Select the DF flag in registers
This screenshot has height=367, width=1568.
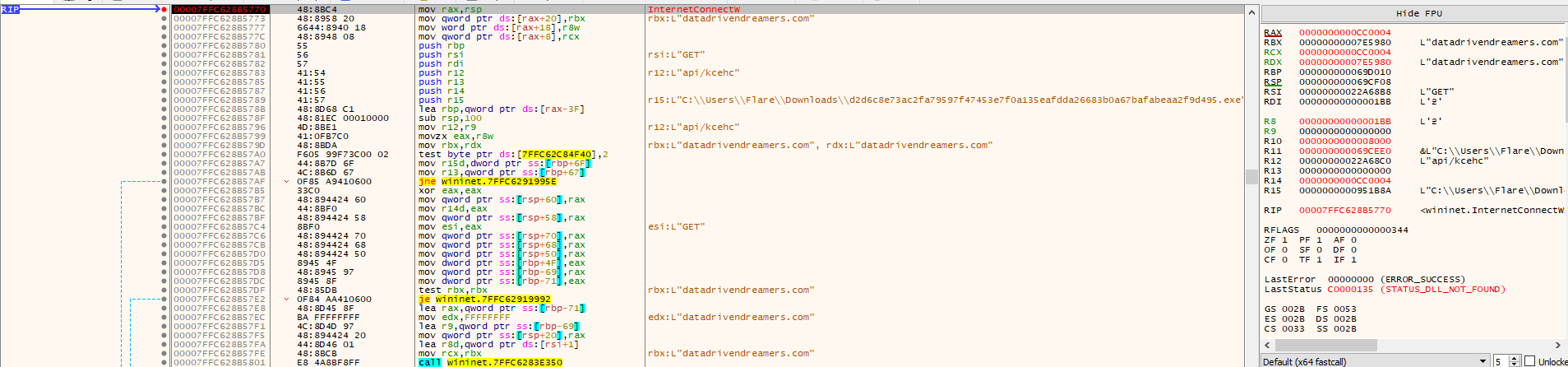(x=1345, y=250)
